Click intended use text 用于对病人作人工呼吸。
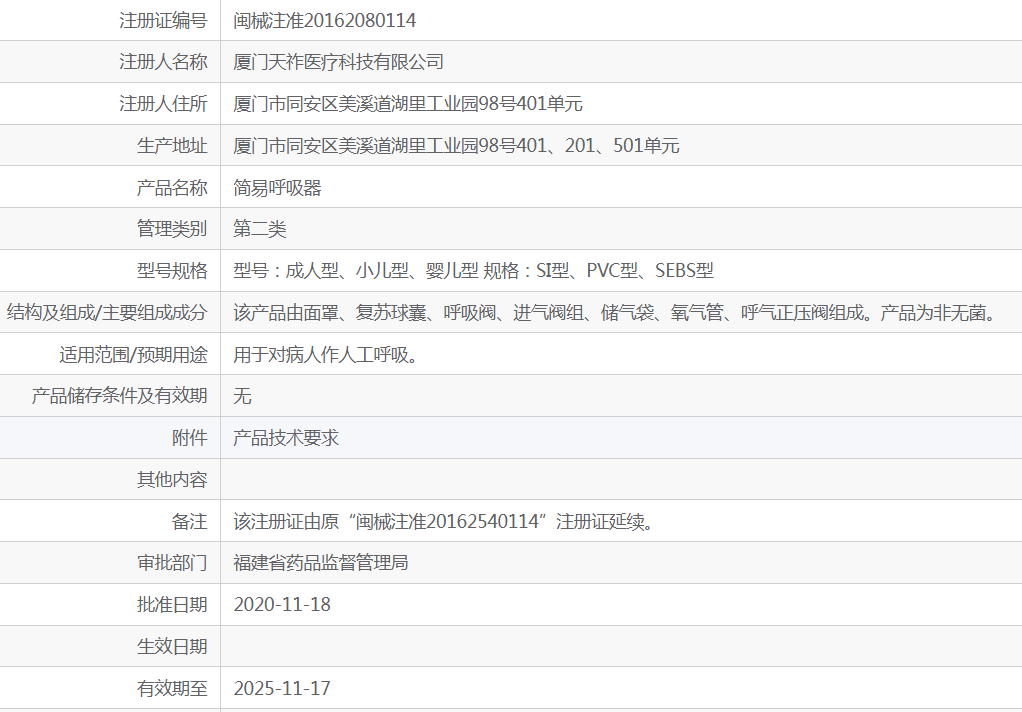The image size is (1022, 712). coord(326,355)
